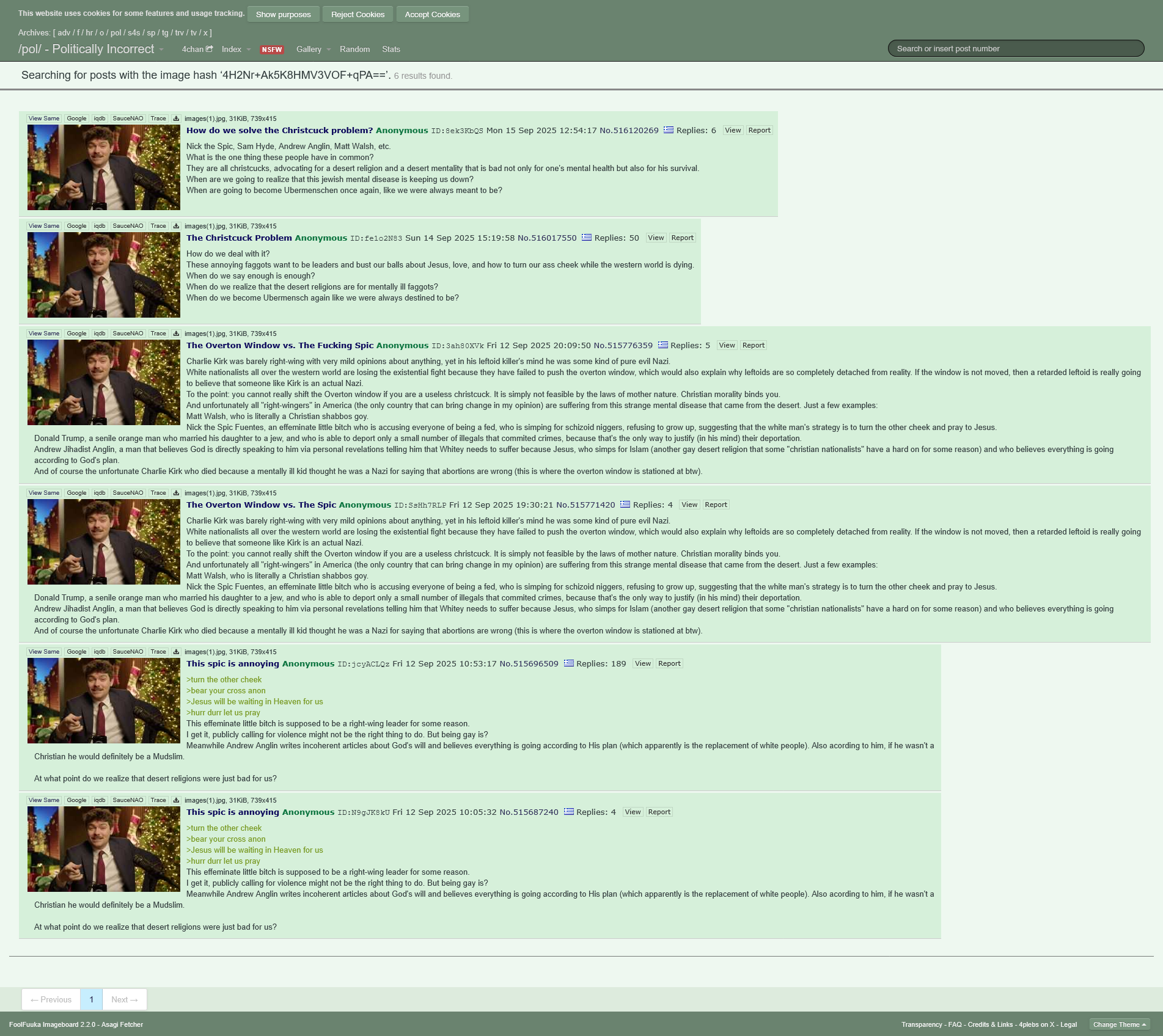Download image for post No.516017550
The height and width of the screenshot is (1036, 1163).
coord(176,226)
